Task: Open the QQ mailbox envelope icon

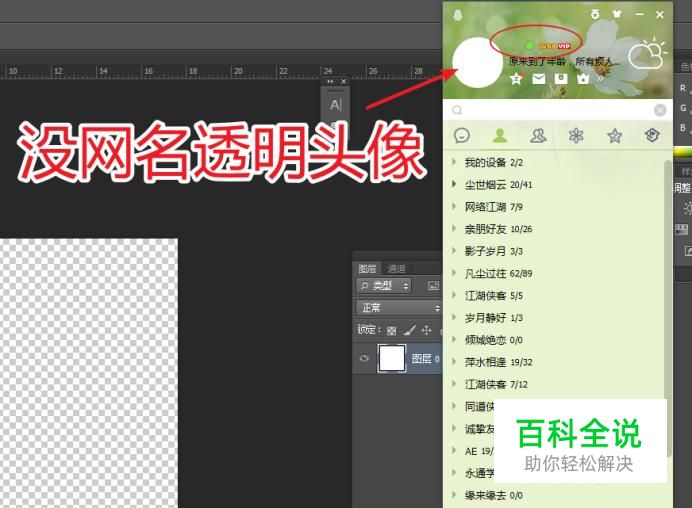Action: 538,79
